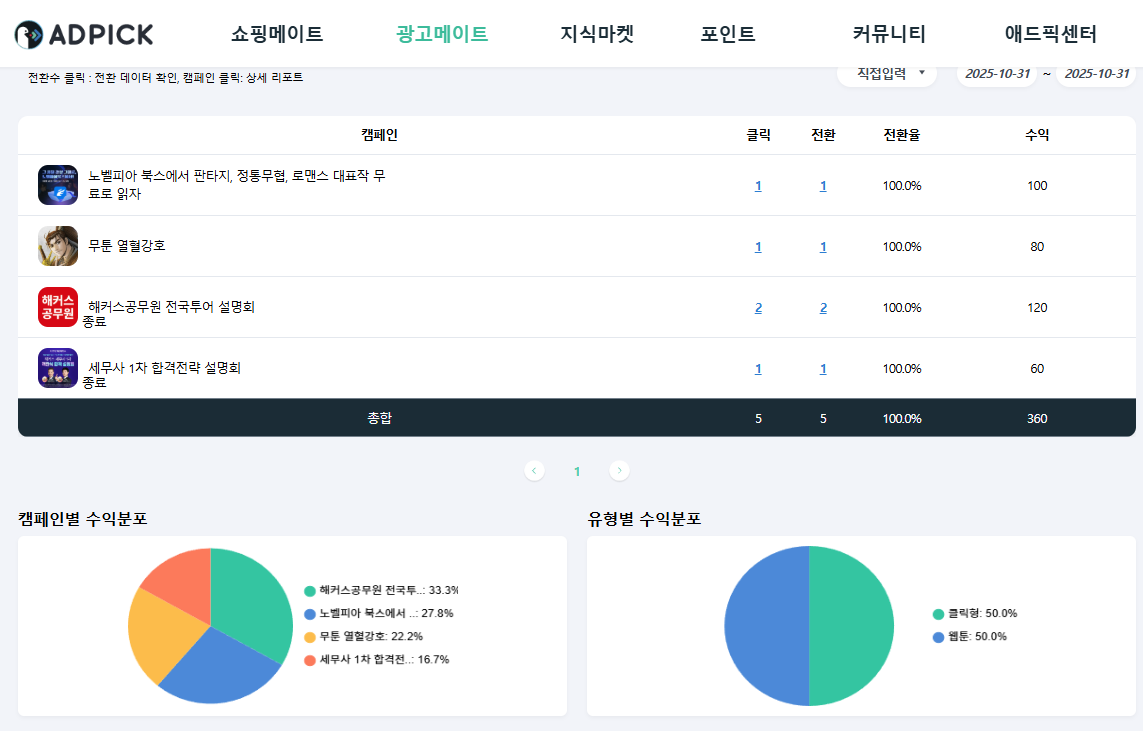Go to next page with right arrow
This screenshot has width=1143, height=731.
tap(619, 470)
